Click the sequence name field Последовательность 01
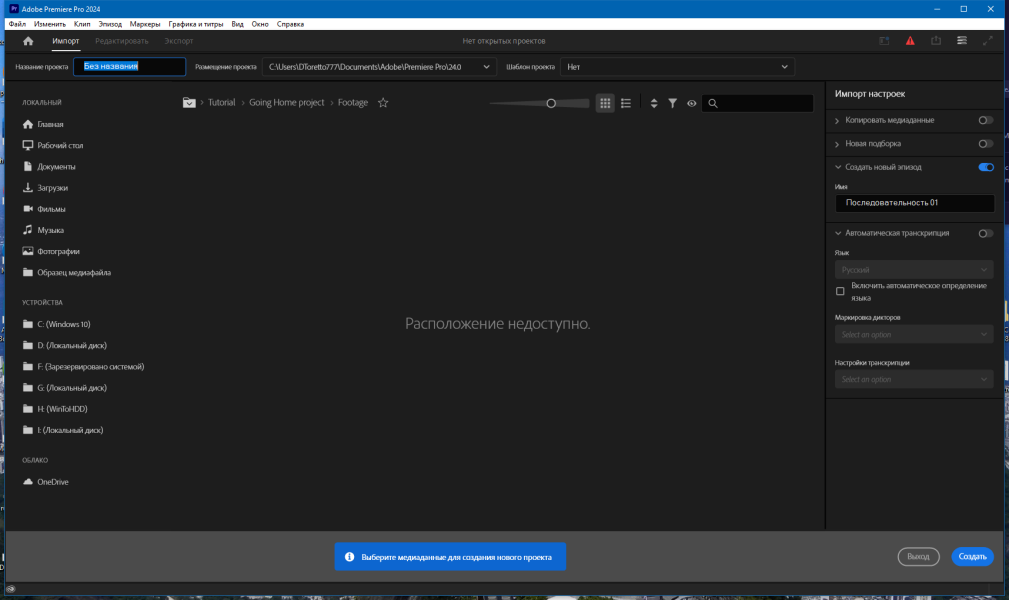The height and width of the screenshot is (600, 1009). 914,203
